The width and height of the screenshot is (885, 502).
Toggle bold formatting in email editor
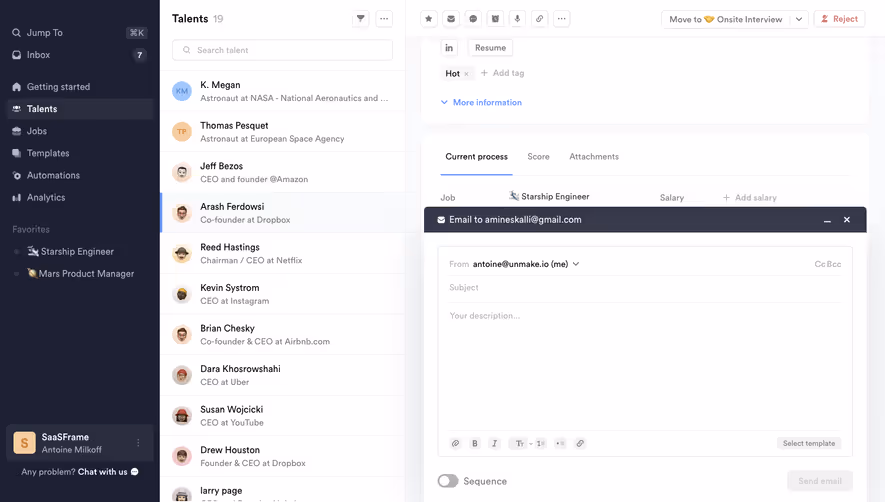(x=475, y=443)
